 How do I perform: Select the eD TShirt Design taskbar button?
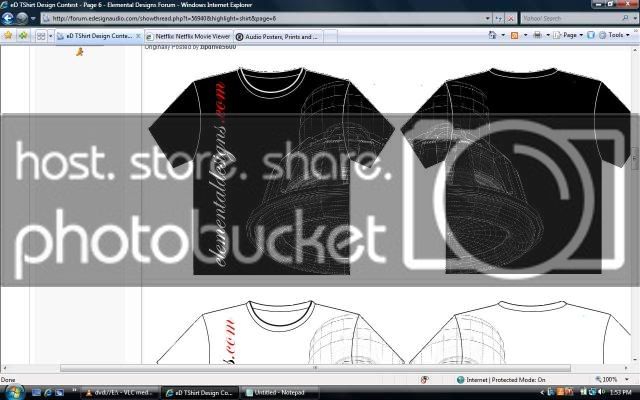(200, 393)
